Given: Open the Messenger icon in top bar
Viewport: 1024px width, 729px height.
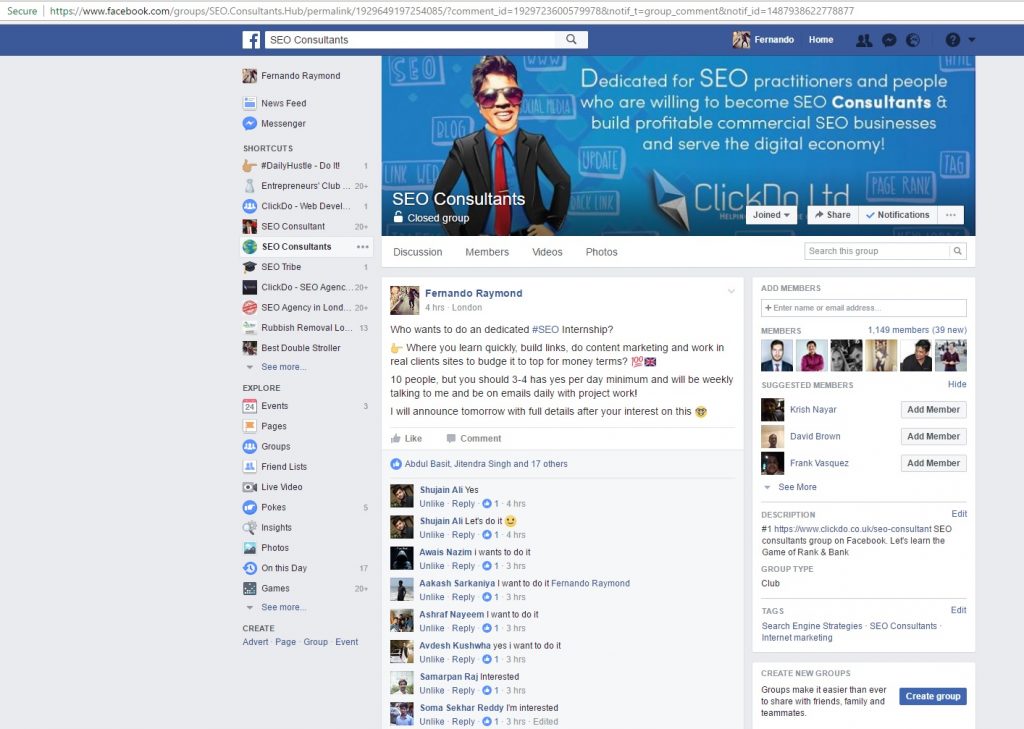Looking at the screenshot, I should (x=889, y=40).
